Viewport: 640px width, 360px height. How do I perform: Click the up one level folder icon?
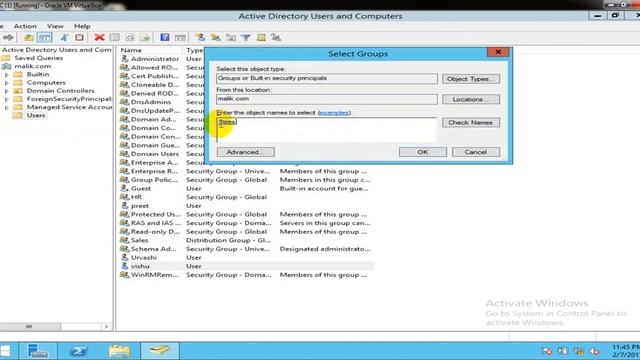click(29, 38)
